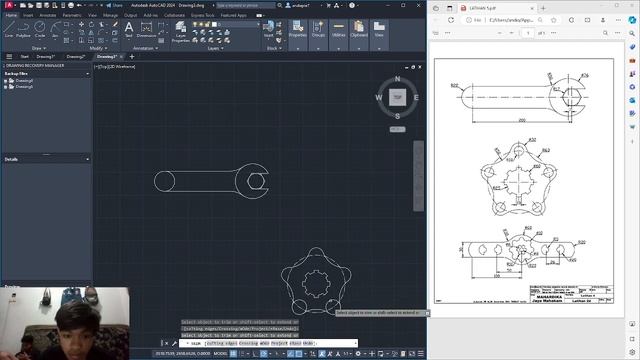640x360 pixels.
Task: Switch to the Start file tab
Action: [24, 57]
